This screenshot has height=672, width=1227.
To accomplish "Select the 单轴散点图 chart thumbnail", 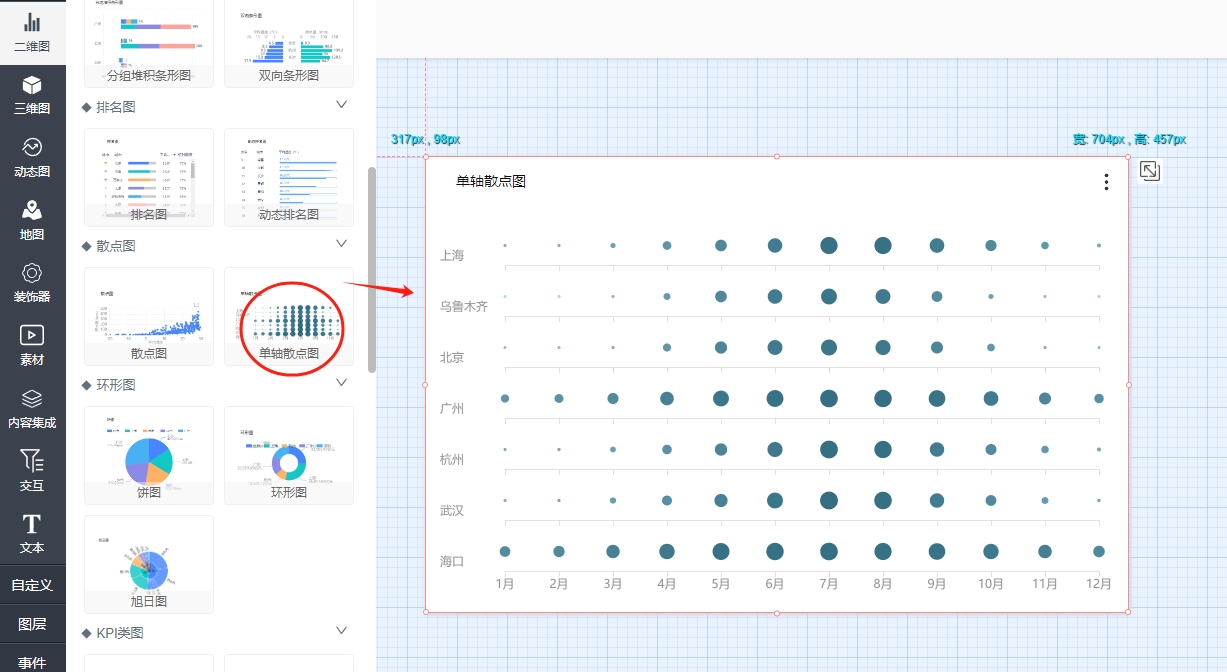I will tap(289, 316).
